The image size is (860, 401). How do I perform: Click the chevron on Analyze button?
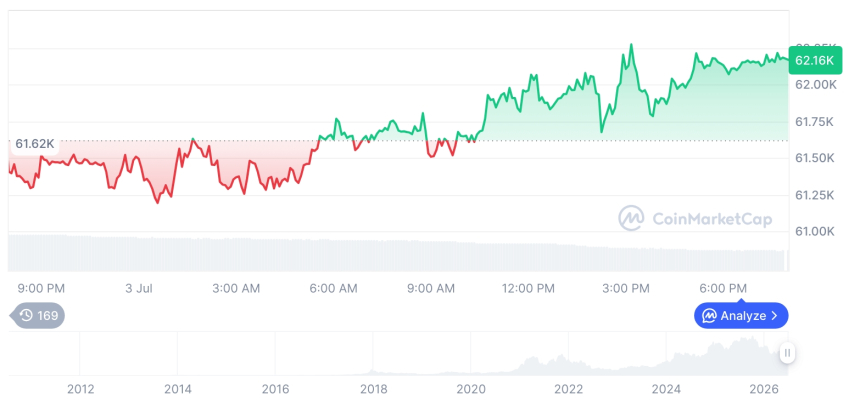tap(774, 315)
